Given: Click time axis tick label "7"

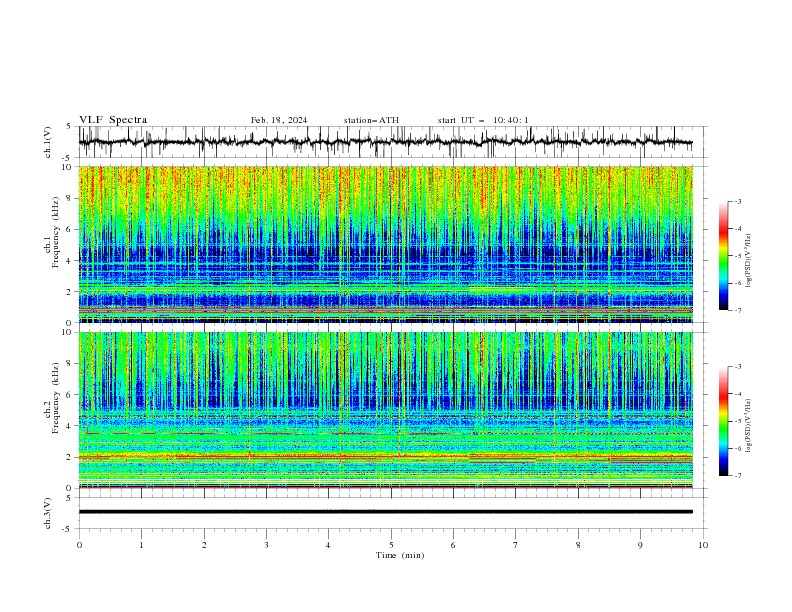Looking at the screenshot, I should pyautogui.click(x=516, y=545).
